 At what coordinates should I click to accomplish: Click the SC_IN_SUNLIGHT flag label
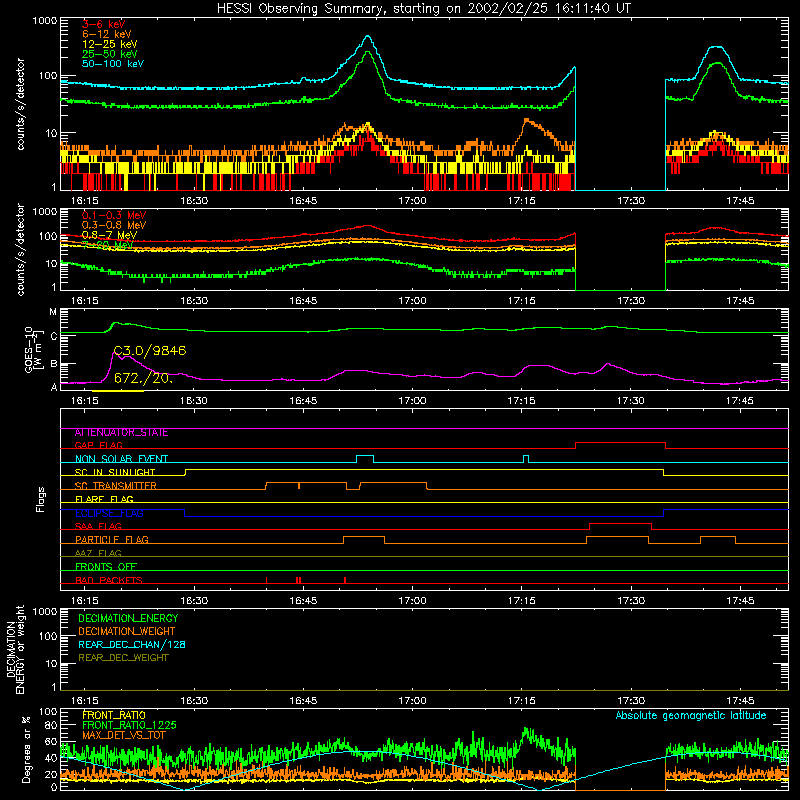click(x=115, y=472)
